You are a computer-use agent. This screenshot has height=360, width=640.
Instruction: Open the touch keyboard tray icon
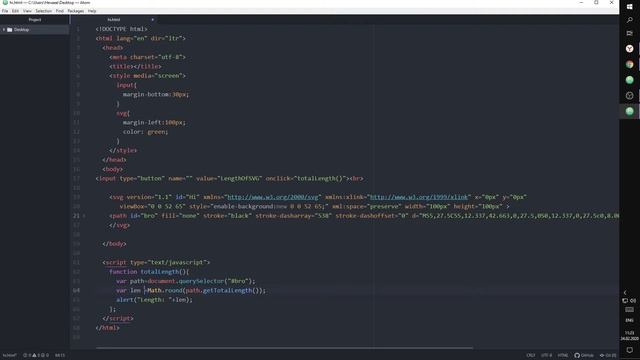click(x=629, y=310)
